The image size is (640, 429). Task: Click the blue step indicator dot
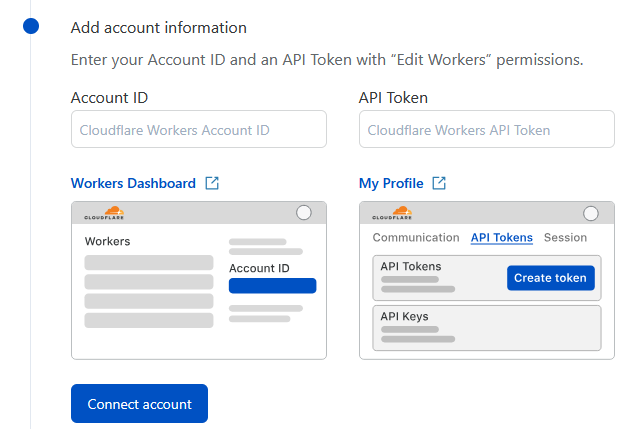[x=31, y=26]
